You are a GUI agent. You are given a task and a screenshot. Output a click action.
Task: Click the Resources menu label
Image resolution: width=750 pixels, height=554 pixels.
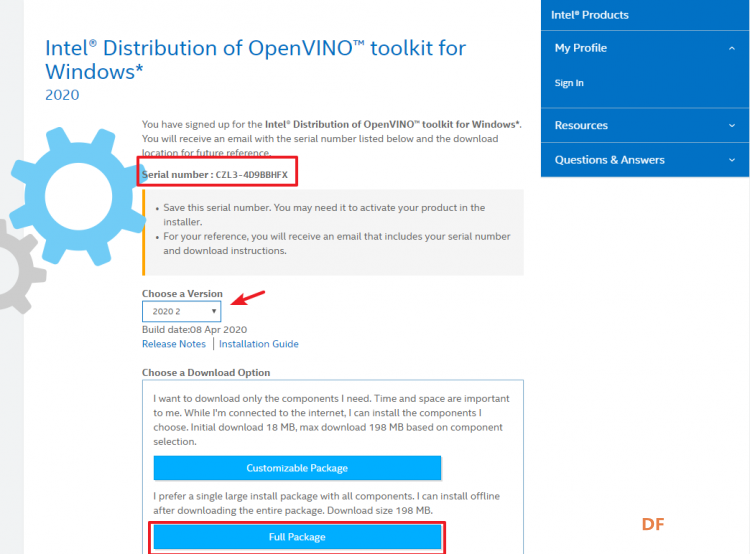coord(581,125)
